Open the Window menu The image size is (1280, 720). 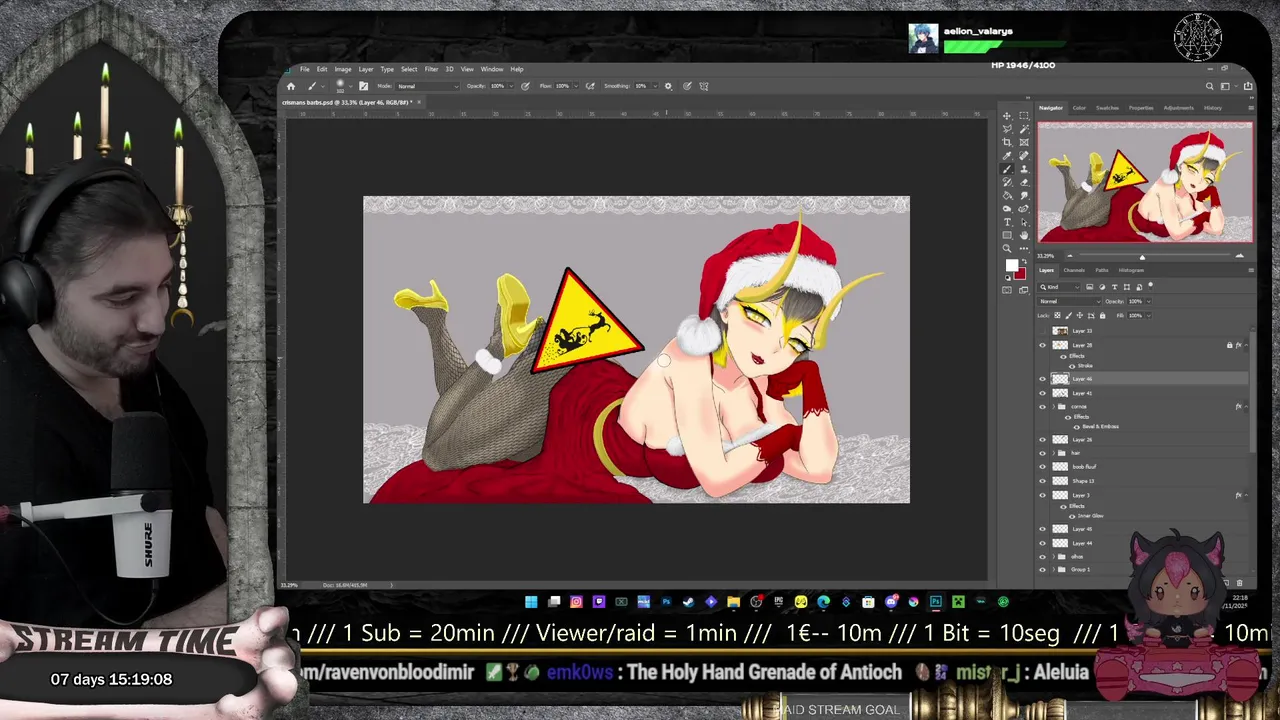click(x=492, y=69)
